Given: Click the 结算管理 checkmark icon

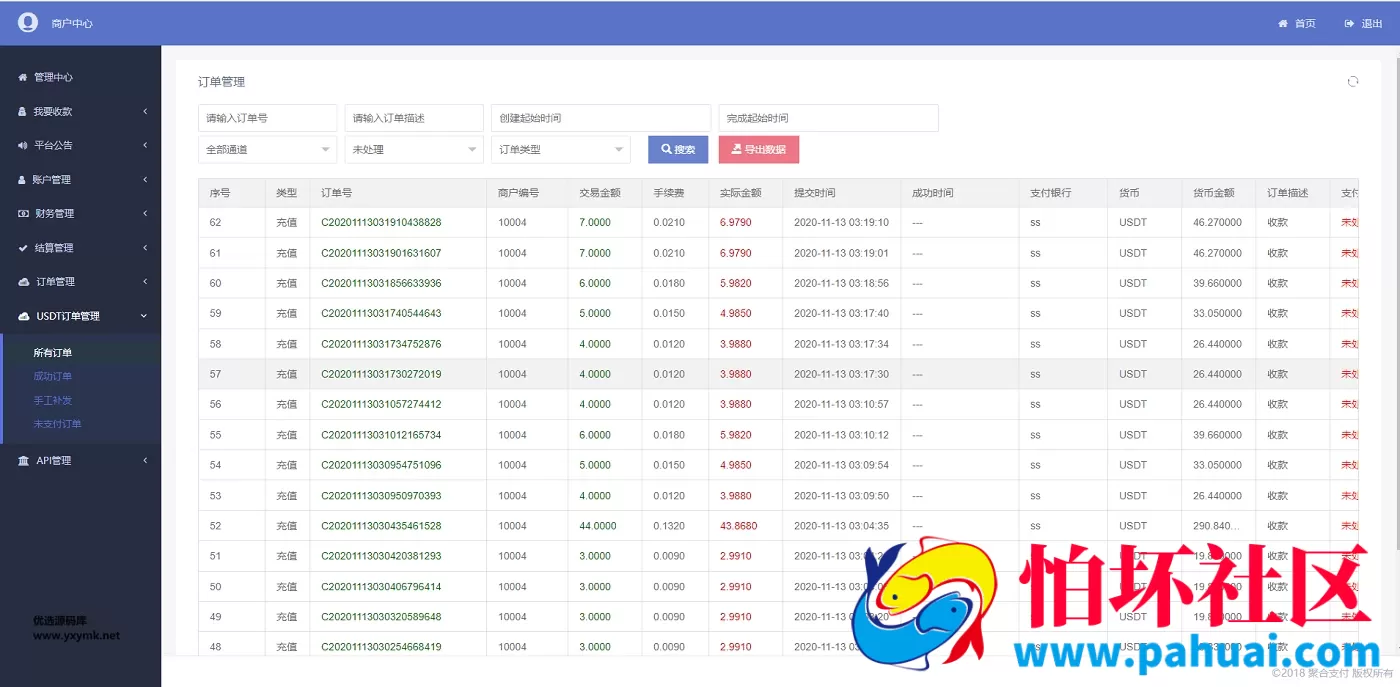Looking at the screenshot, I should pos(23,247).
